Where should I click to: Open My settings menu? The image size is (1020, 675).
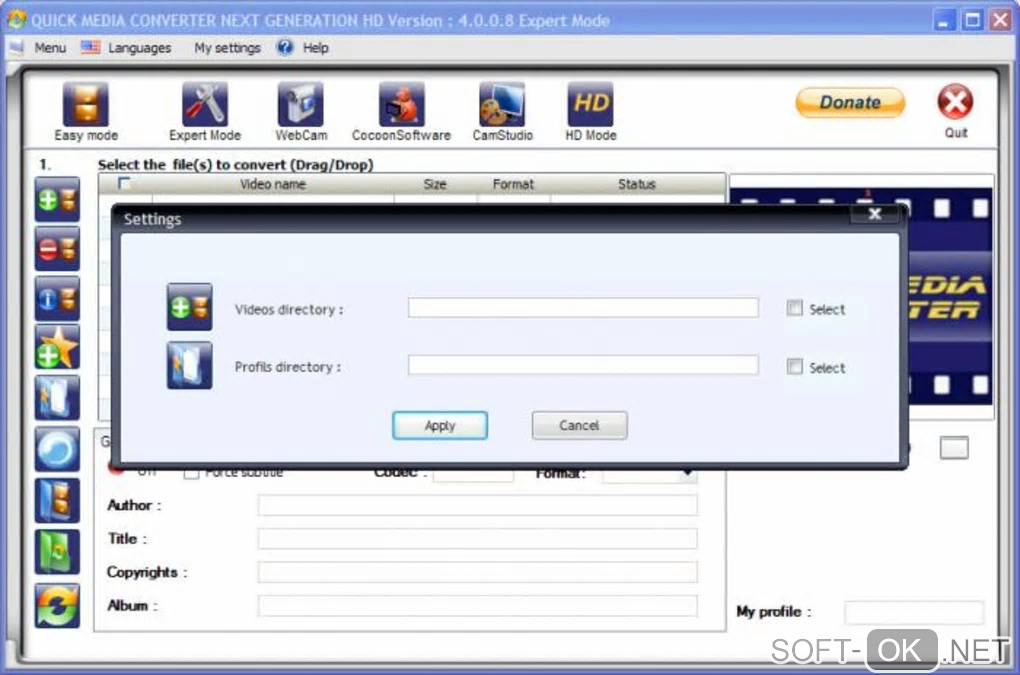[227, 47]
